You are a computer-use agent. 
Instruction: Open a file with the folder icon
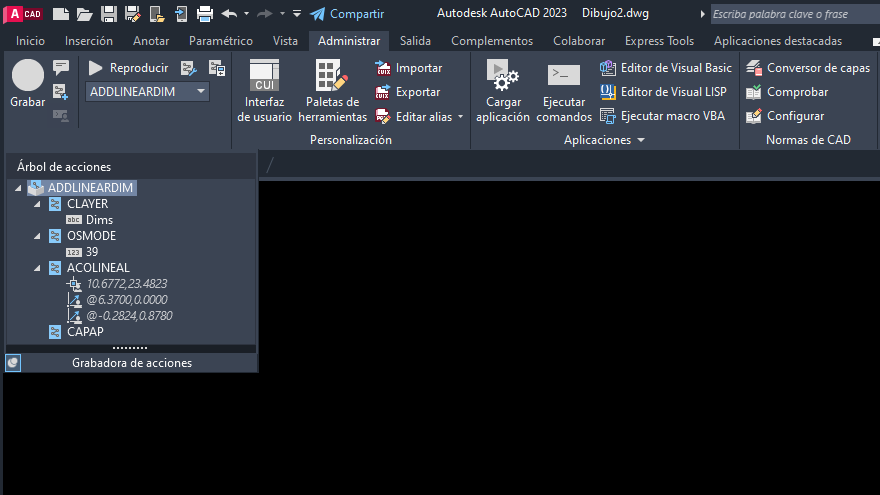(84, 13)
